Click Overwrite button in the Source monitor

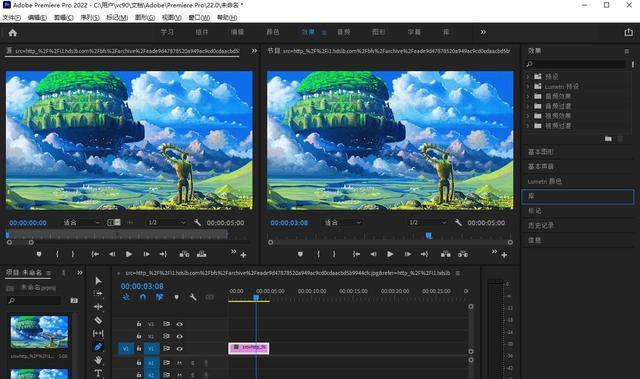click(x=202, y=254)
